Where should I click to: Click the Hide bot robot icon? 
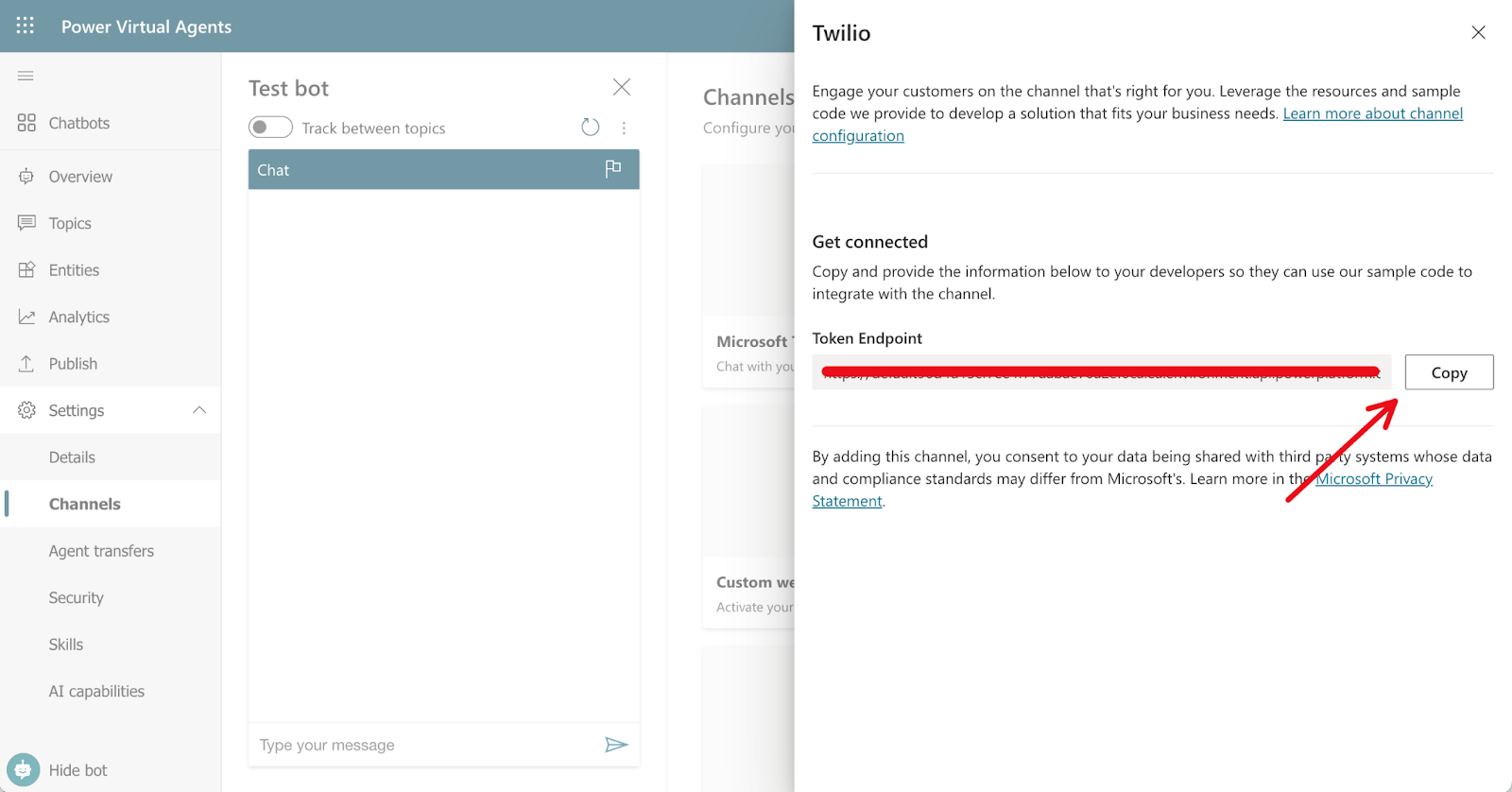[24, 769]
